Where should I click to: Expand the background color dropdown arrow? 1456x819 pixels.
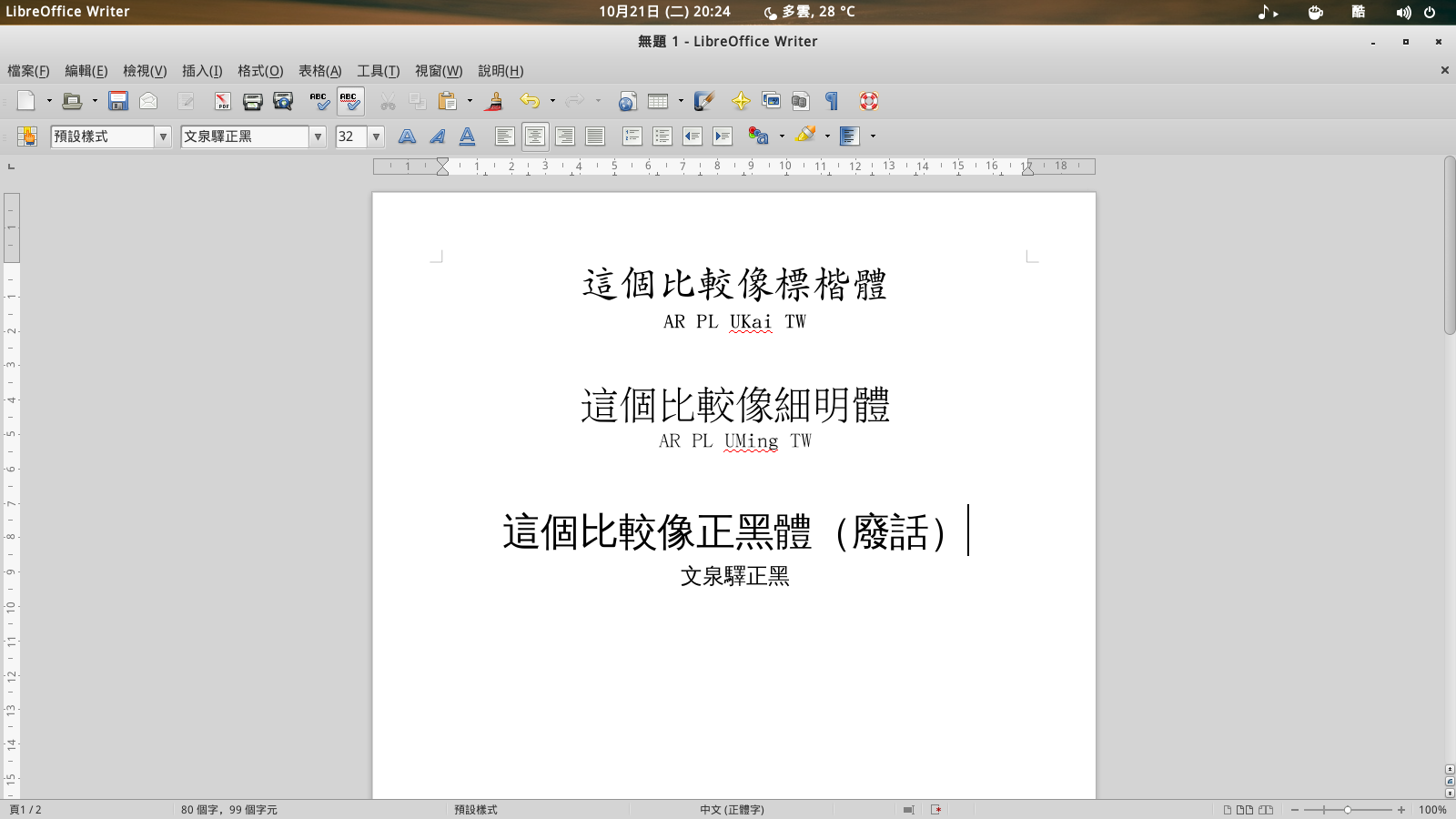tap(873, 136)
